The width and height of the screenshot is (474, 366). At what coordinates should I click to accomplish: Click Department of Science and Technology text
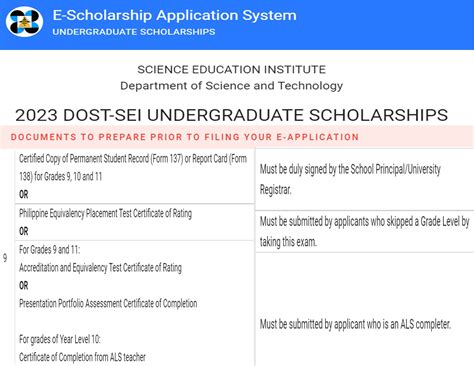(x=231, y=86)
